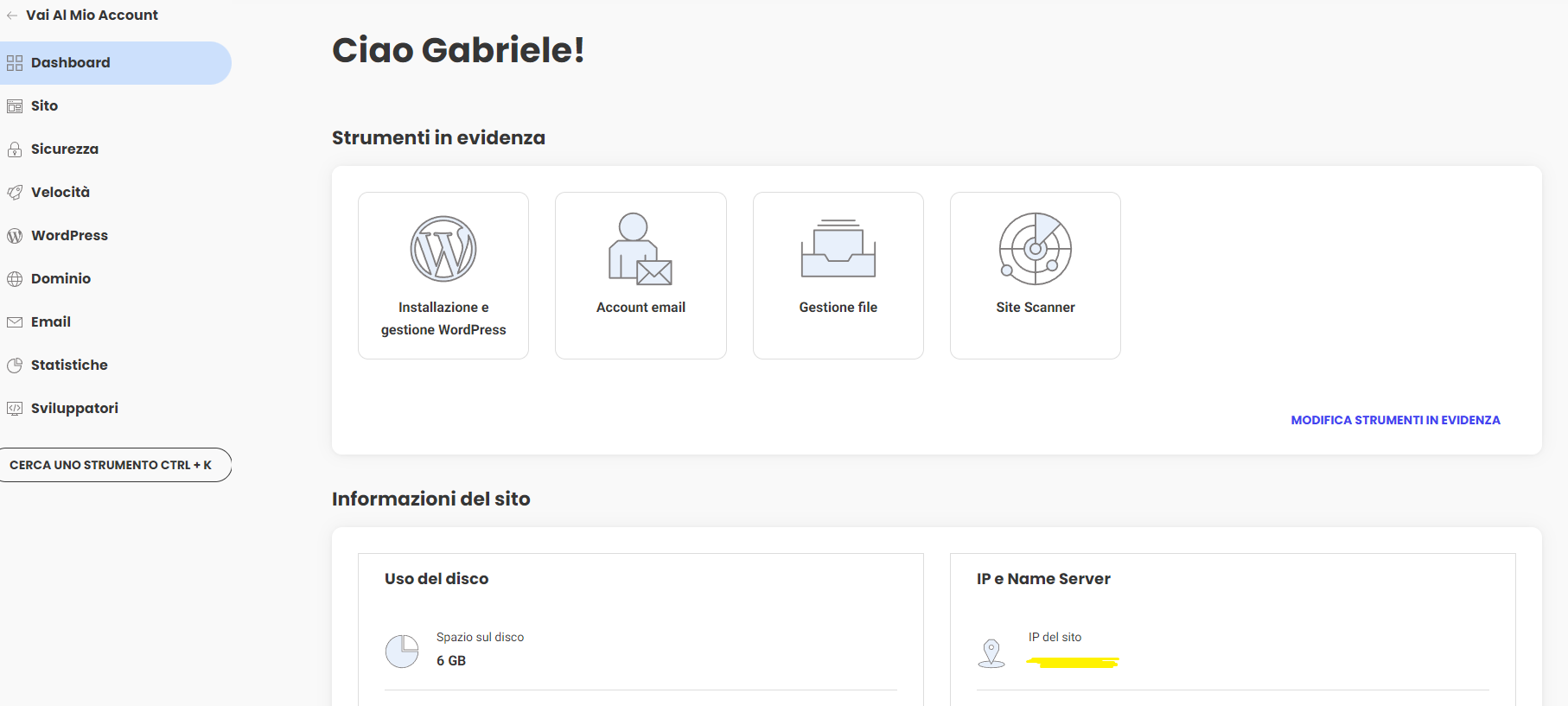The width and height of the screenshot is (1568, 706).
Task: Open the Statistiche menu item
Action: click(69, 366)
